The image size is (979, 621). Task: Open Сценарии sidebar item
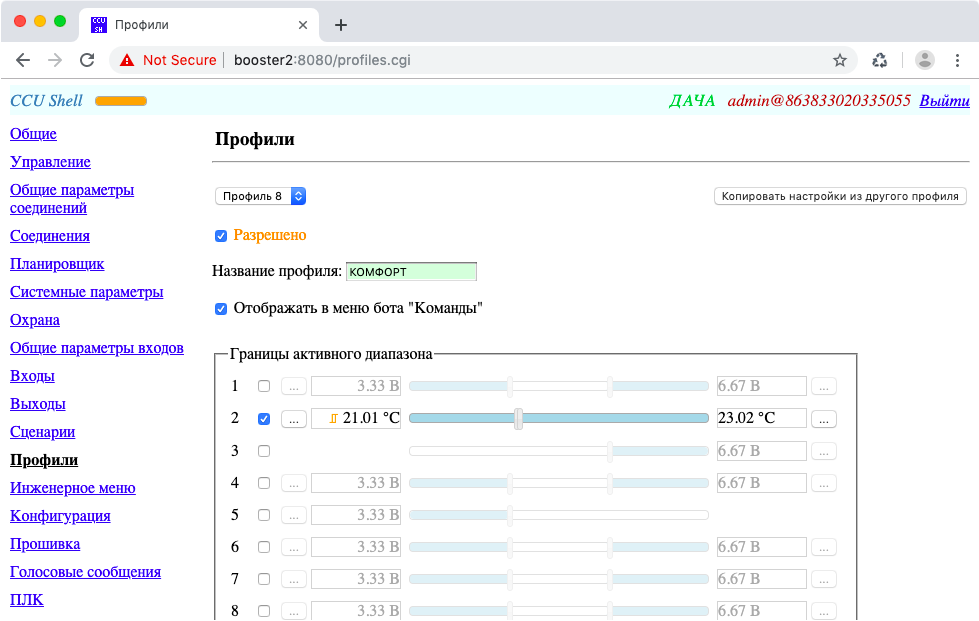coord(42,432)
